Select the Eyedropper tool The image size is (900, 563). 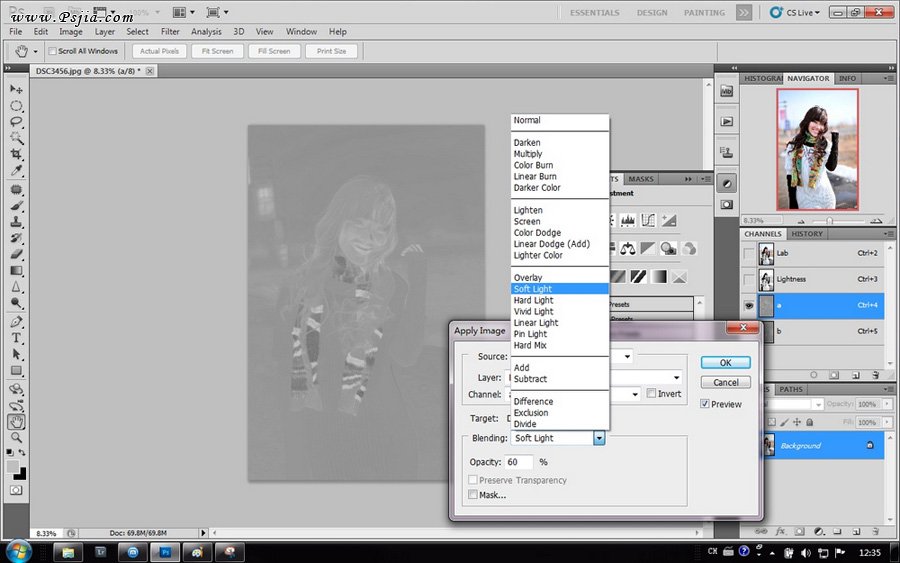pyautogui.click(x=17, y=171)
